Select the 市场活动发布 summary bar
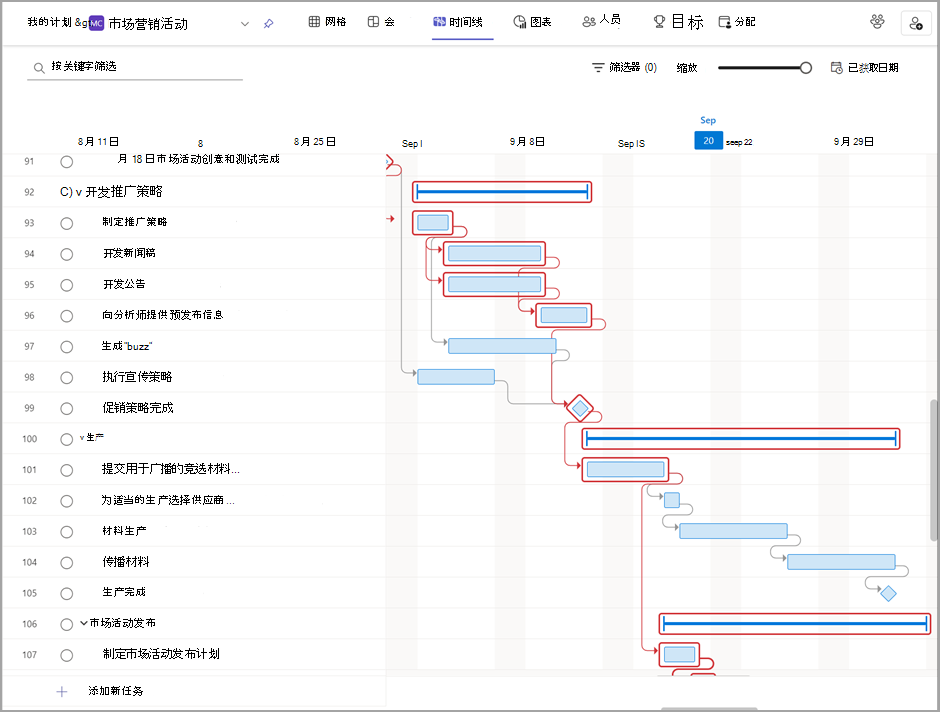The image size is (940, 712). click(795, 624)
